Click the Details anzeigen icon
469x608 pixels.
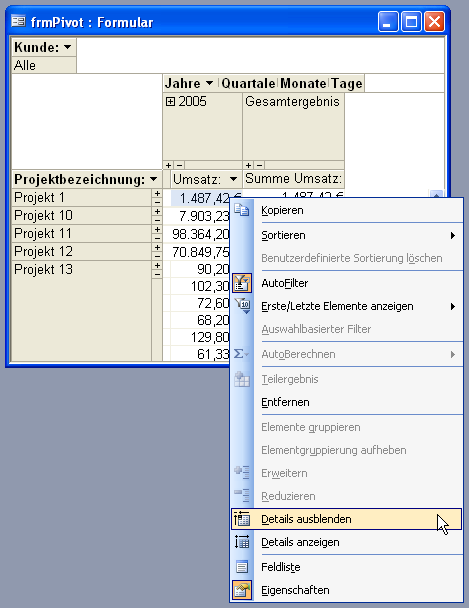point(242,542)
